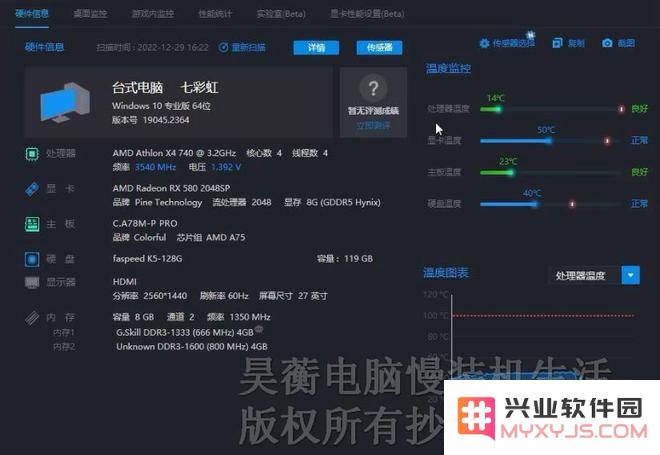Viewport: 660px width, 455px height.
Task: Click the temperature chart plot area
Action: click(543, 337)
